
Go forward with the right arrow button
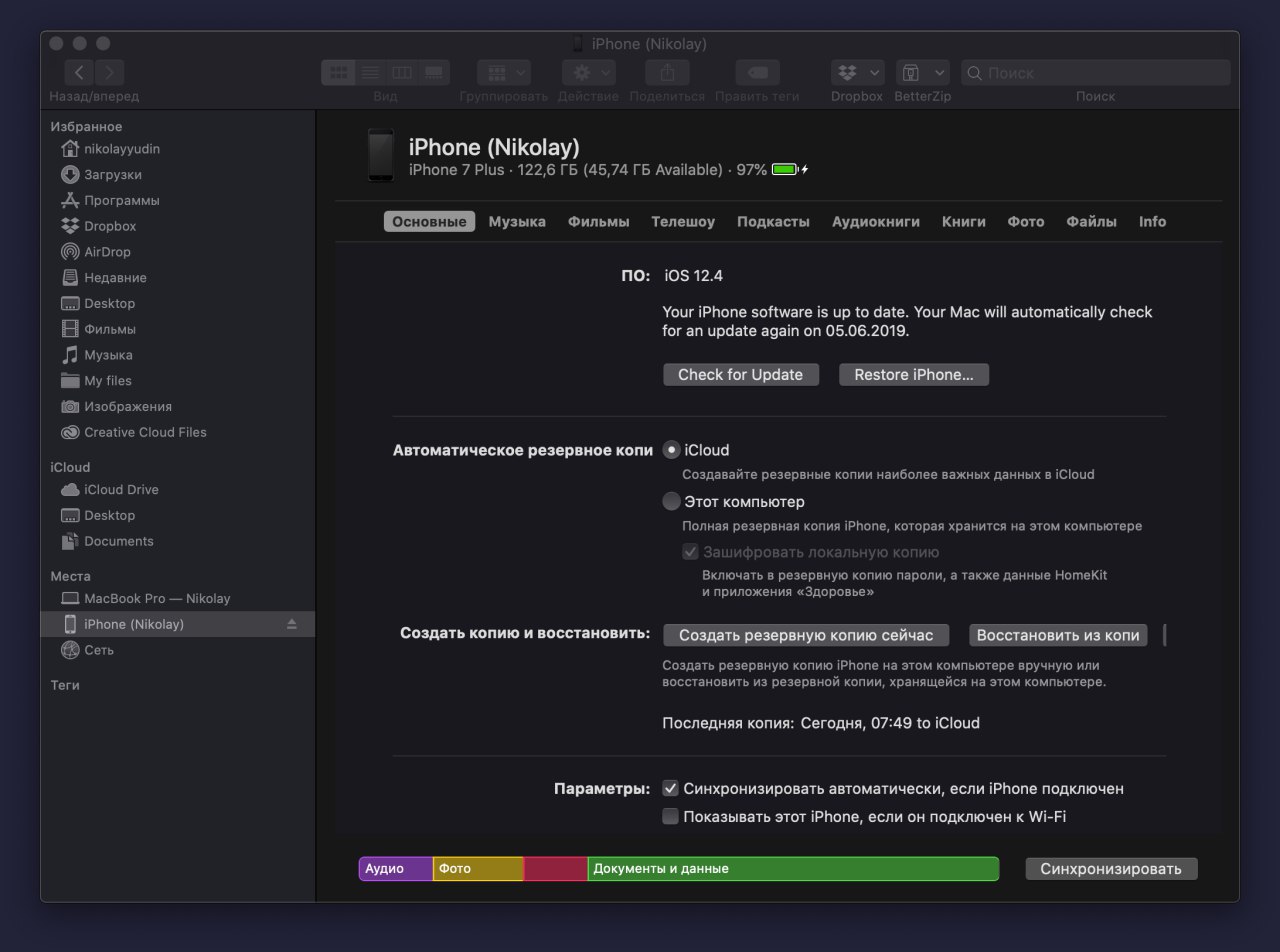[109, 72]
